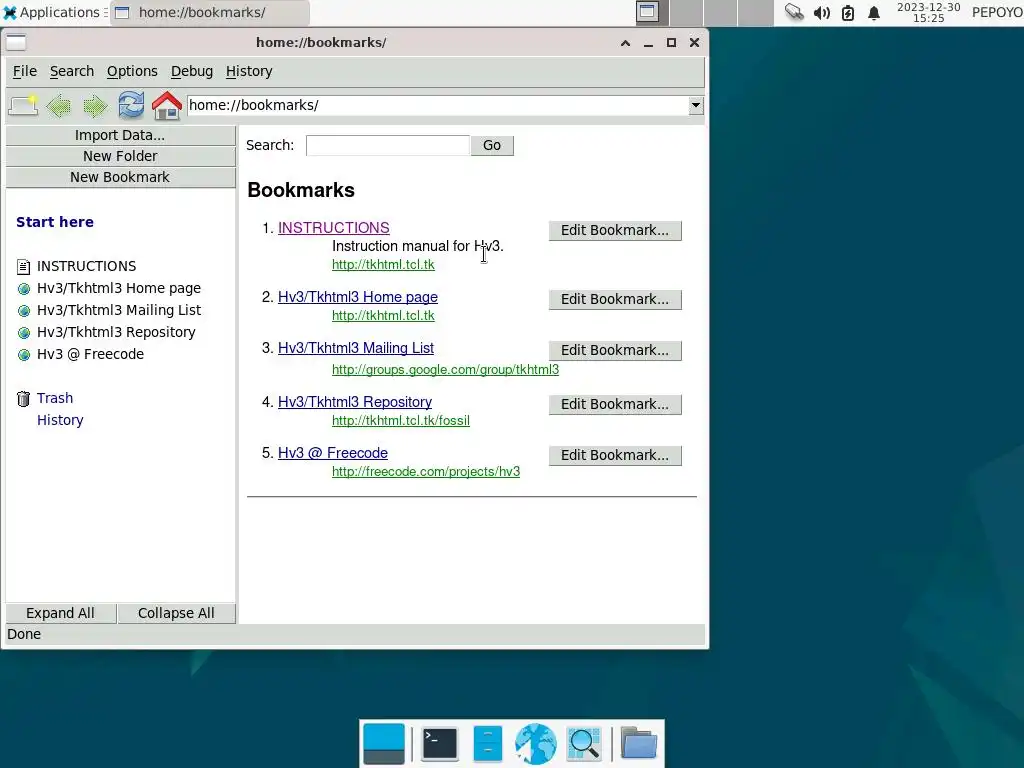Click http://tkhtml.tcl.tk URL under INSTRUCTIONS
This screenshot has width=1024, height=768.
tap(383, 264)
